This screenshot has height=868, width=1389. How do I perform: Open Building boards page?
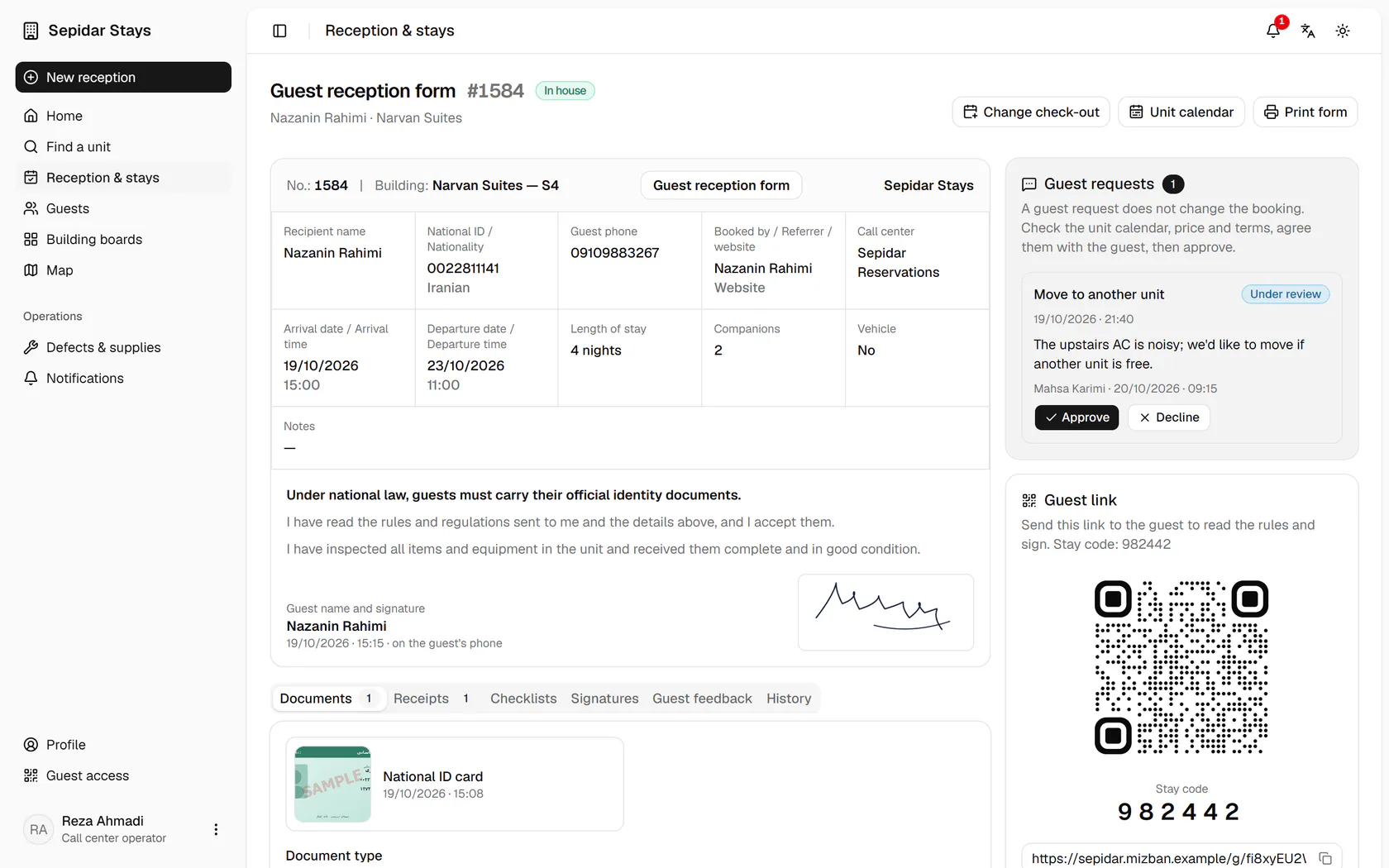tap(123, 239)
